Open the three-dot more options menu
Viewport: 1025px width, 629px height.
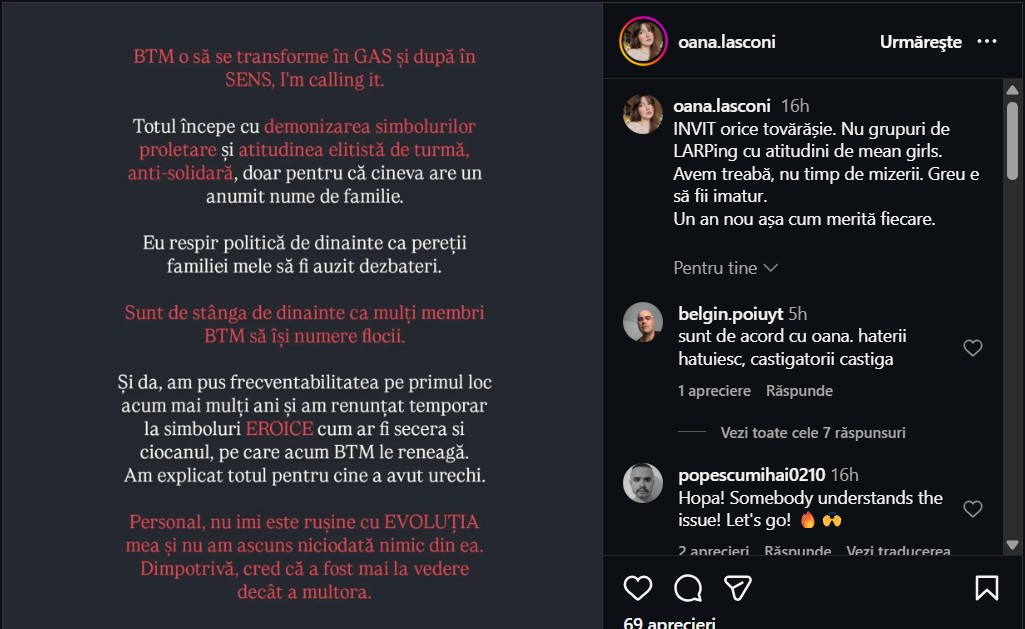[987, 42]
